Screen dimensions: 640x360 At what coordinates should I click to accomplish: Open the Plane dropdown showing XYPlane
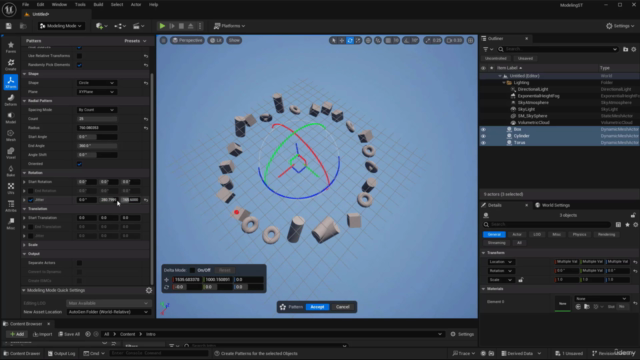[x=97, y=92]
